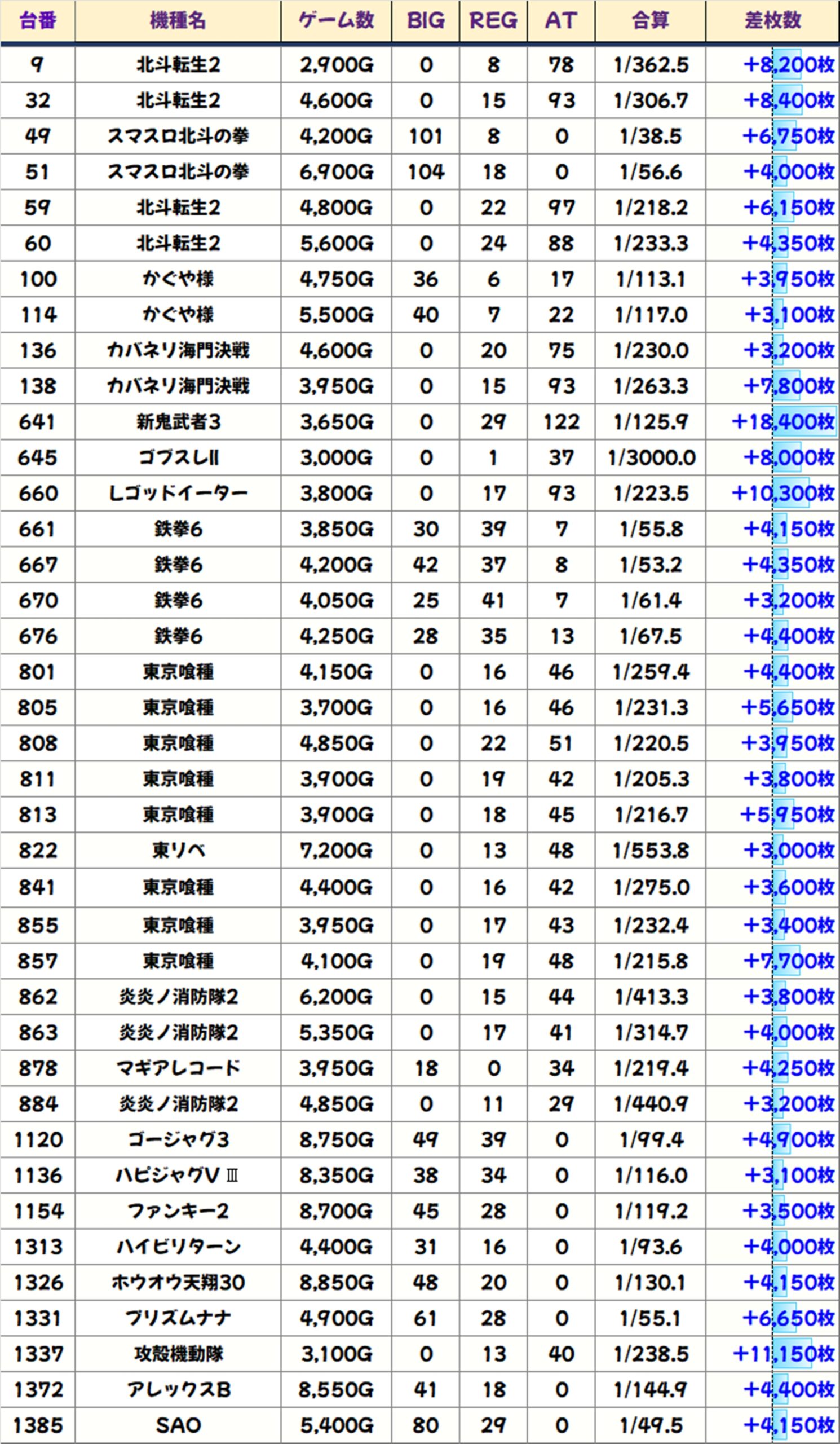This screenshot has height=1444, width=840.
Task: Click the AT column header
Action: (x=560, y=21)
